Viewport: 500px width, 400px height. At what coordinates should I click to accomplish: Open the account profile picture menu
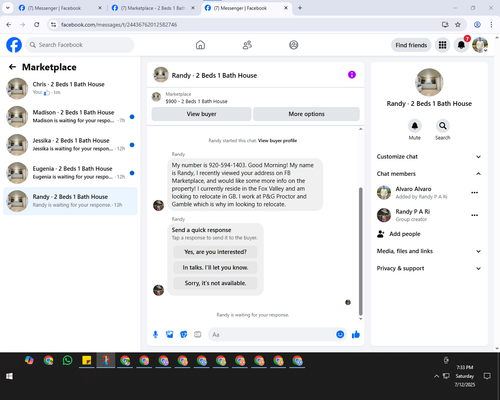[480, 45]
